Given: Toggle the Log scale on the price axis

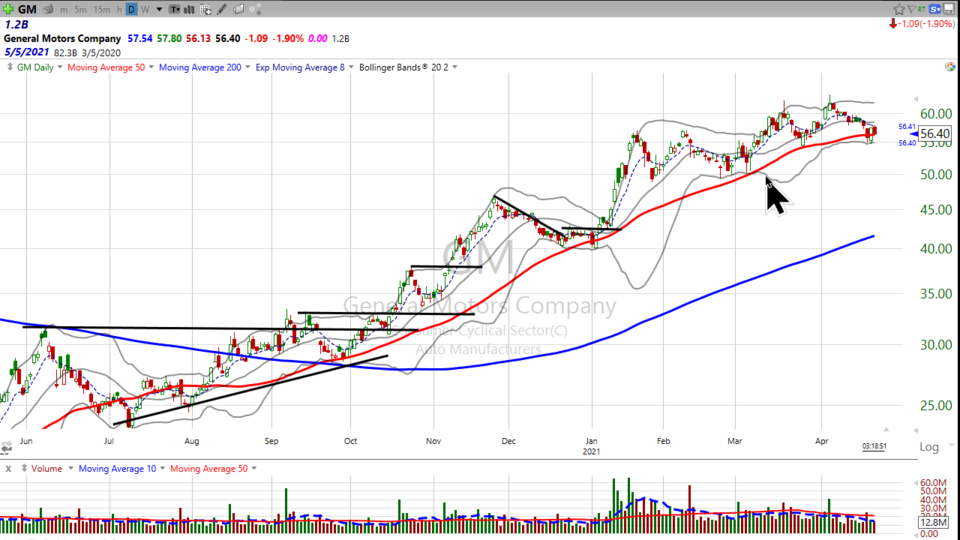Looking at the screenshot, I should click(929, 446).
